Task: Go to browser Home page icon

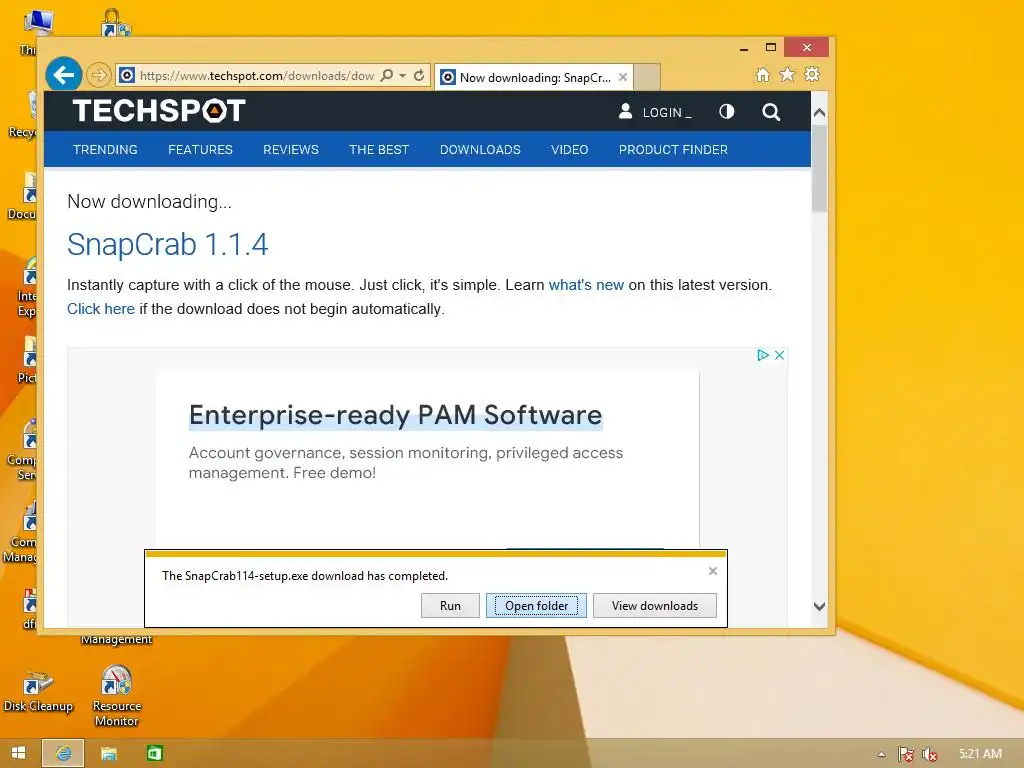Action: click(x=763, y=74)
